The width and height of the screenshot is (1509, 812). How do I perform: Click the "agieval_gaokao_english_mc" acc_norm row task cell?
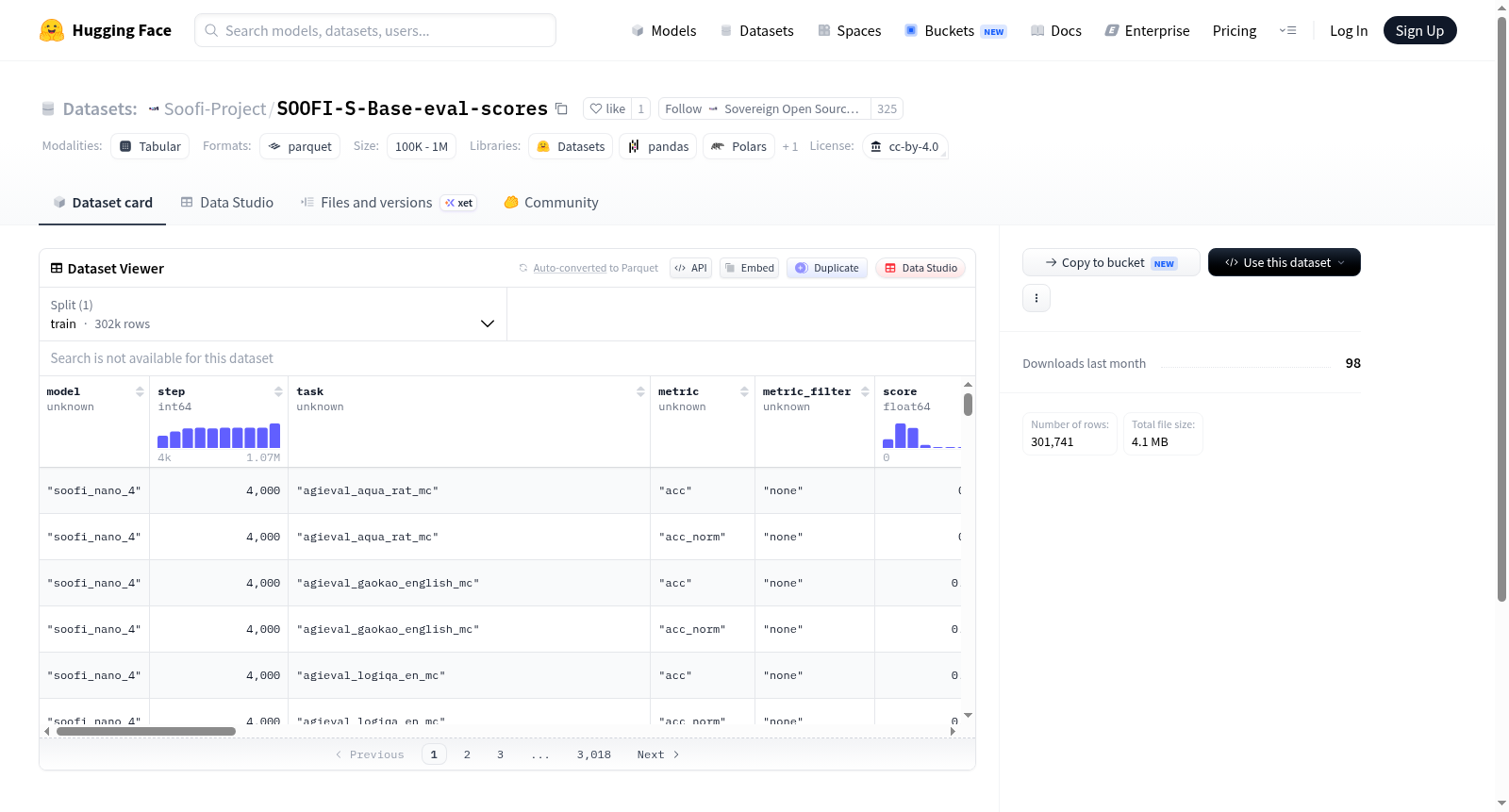469,629
